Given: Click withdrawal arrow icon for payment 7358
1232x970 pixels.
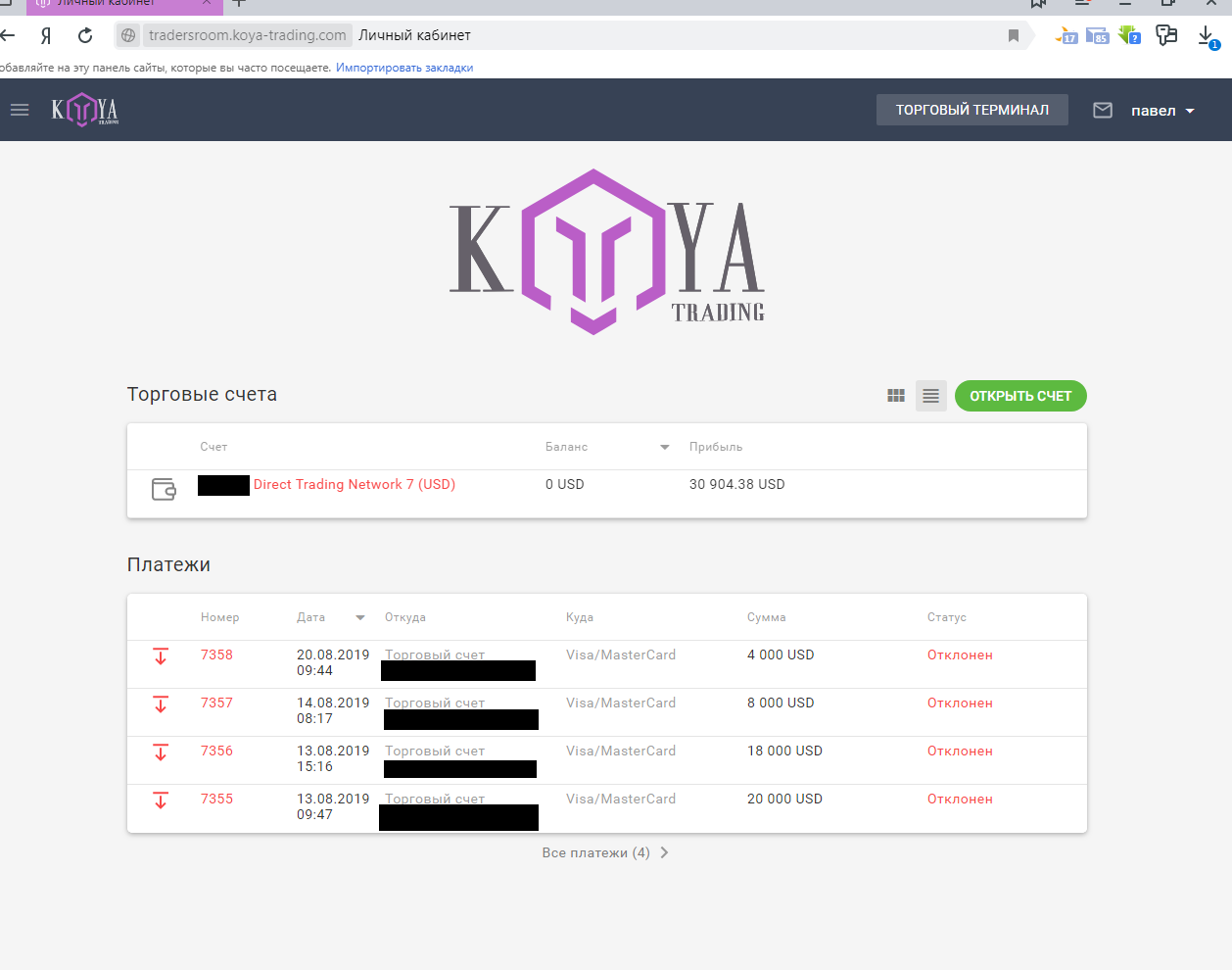Looking at the screenshot, I should [x=161, y=655].
